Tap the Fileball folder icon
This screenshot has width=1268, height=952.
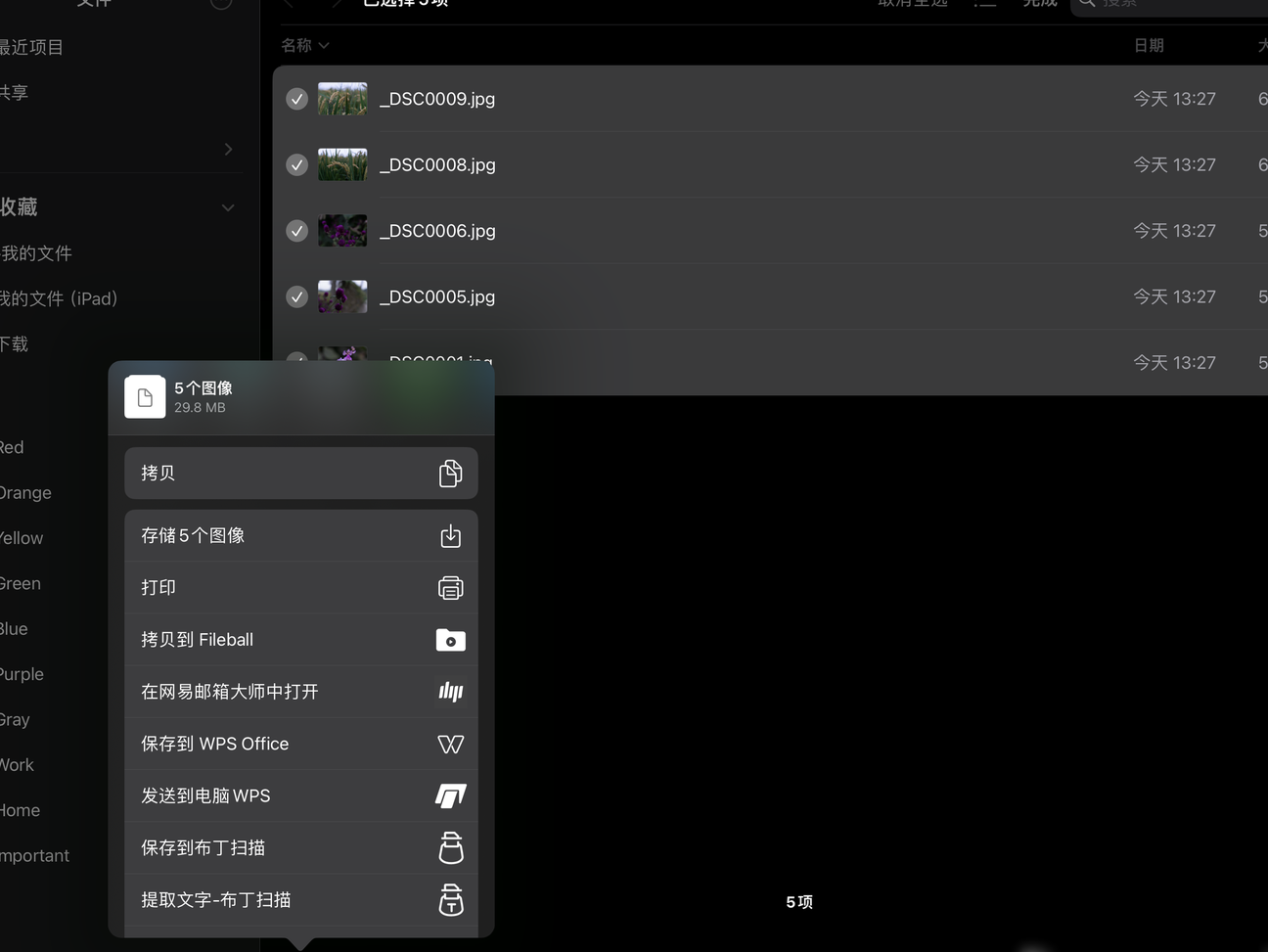click(450, 640)
